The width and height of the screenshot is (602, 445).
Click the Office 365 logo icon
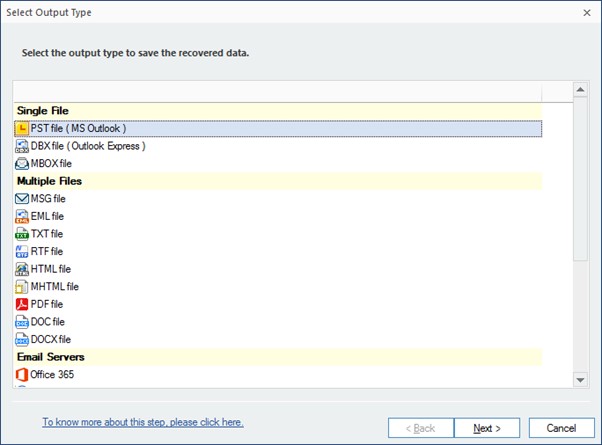click(x=22, y=374)
